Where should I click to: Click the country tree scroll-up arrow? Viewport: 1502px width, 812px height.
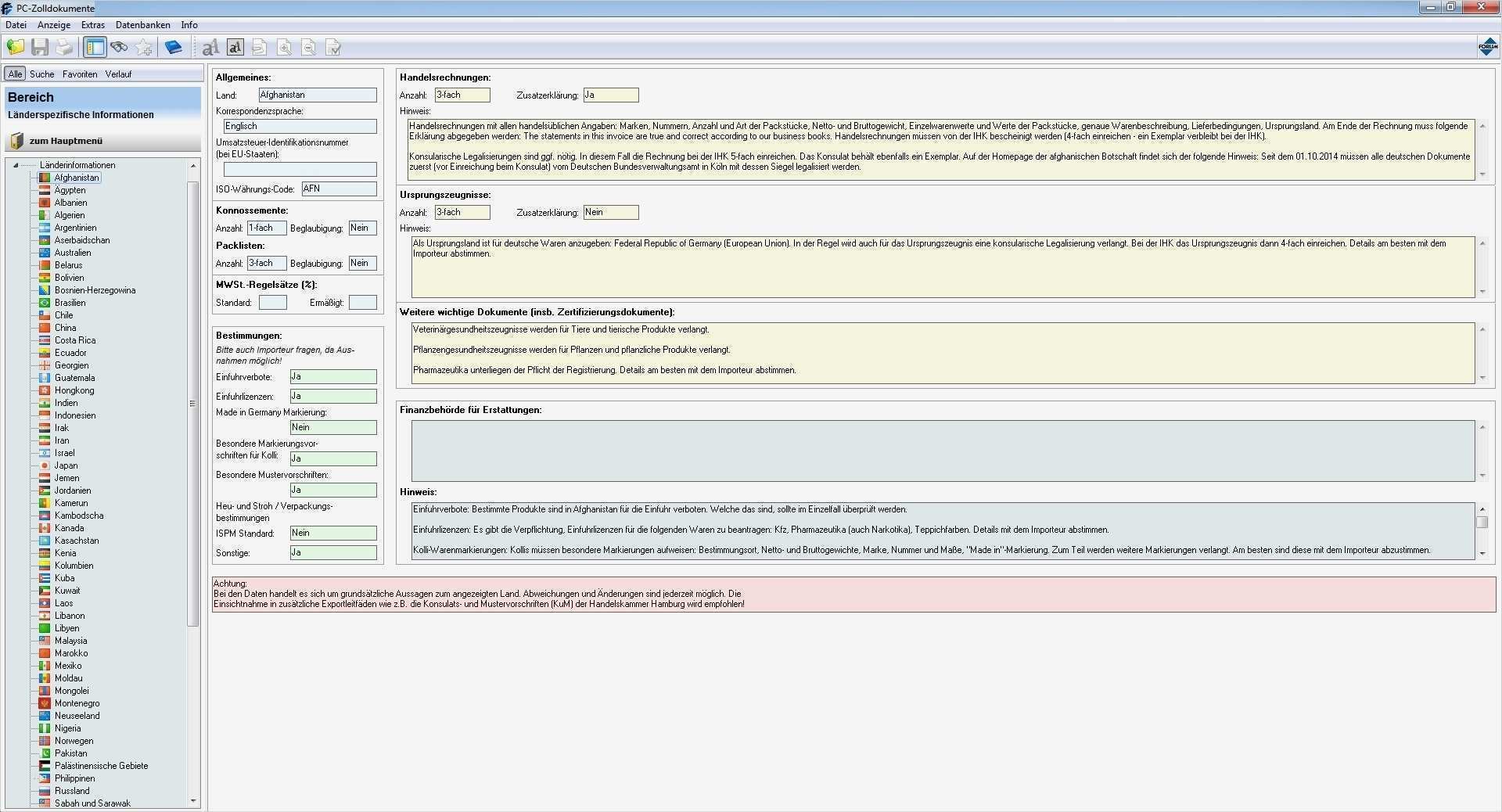tap(193, 166)
